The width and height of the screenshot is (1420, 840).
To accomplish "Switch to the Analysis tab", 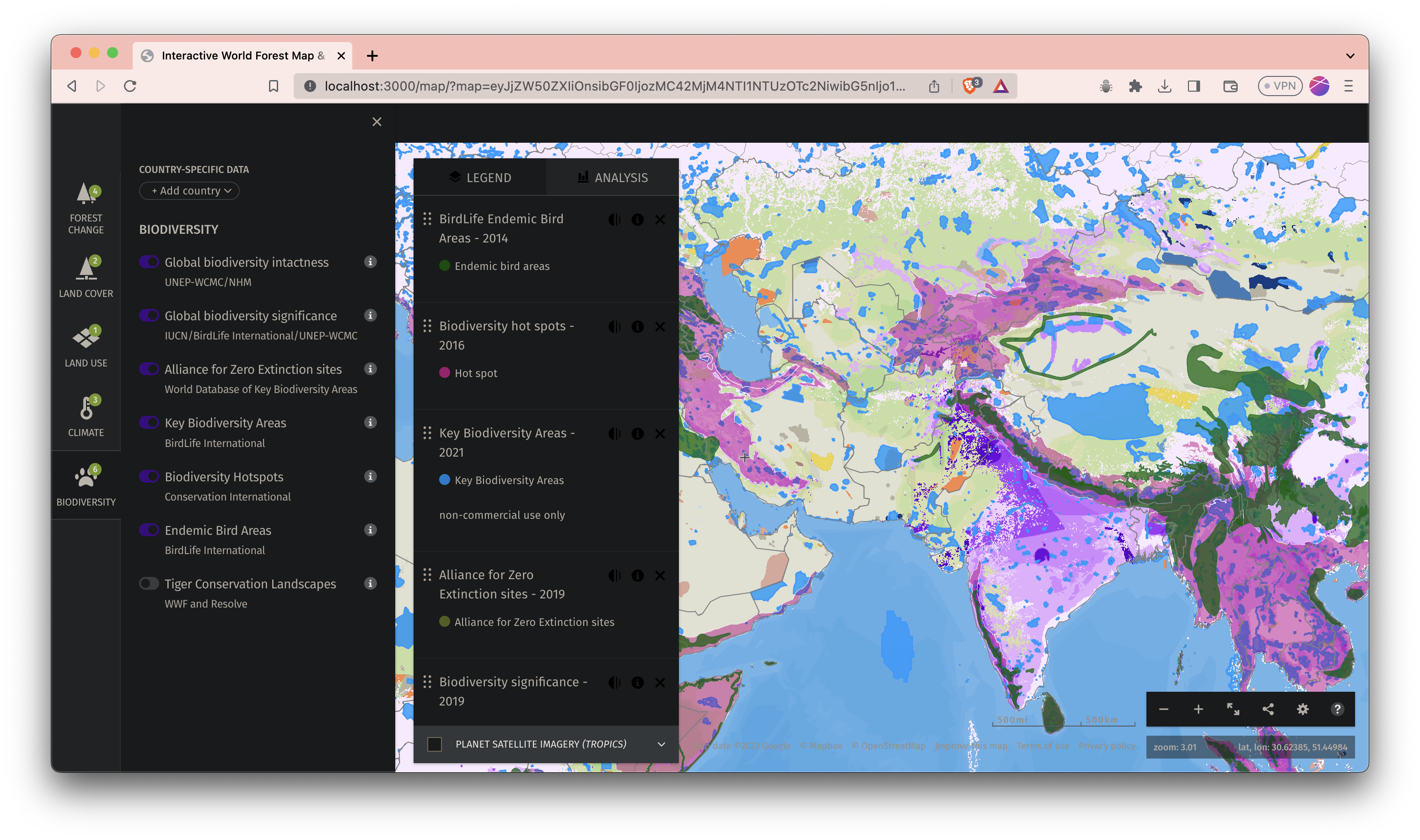I will pyautogui.click(x=613, y=178).
